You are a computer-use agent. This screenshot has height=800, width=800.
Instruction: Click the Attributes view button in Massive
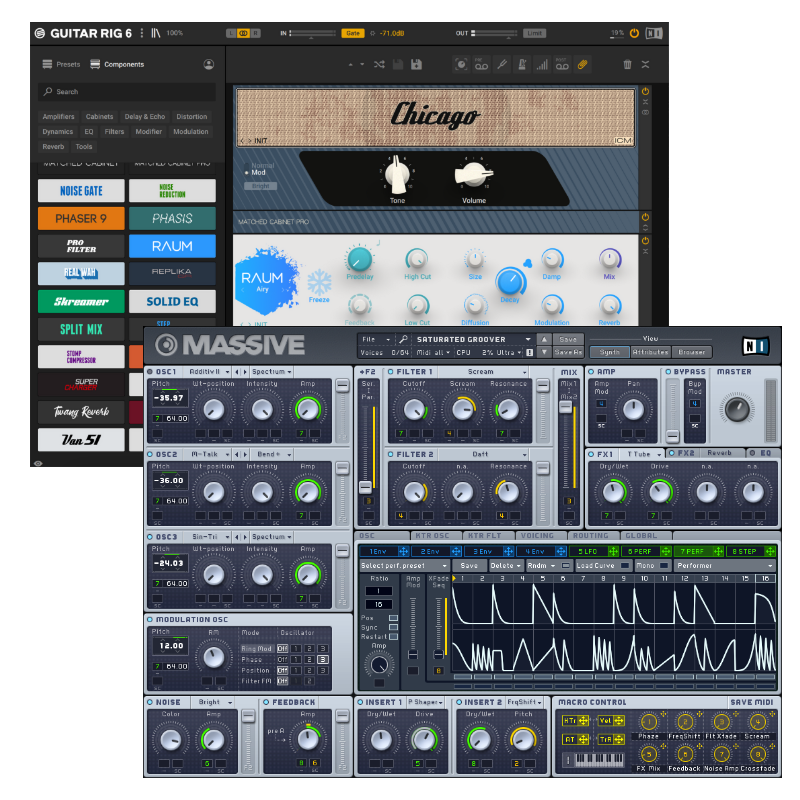(651, 352)
